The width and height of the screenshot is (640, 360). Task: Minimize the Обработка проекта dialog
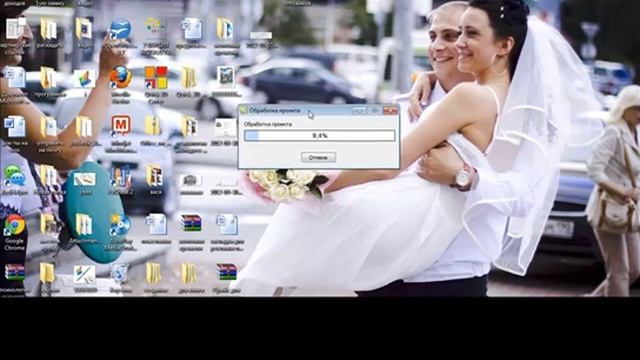(x=359, y=110)
